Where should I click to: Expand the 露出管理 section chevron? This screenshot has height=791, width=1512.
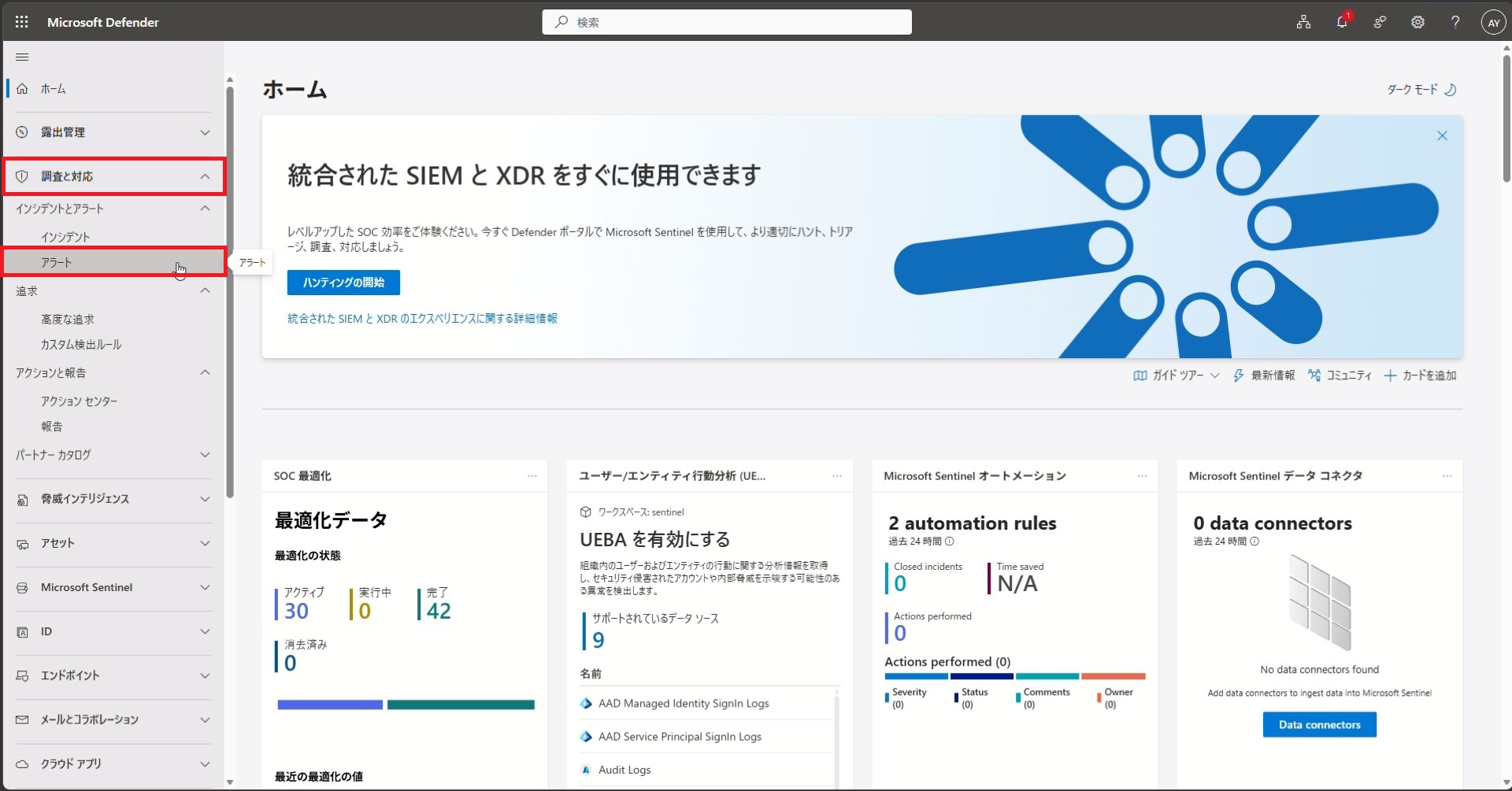click(x=205, y=132)
